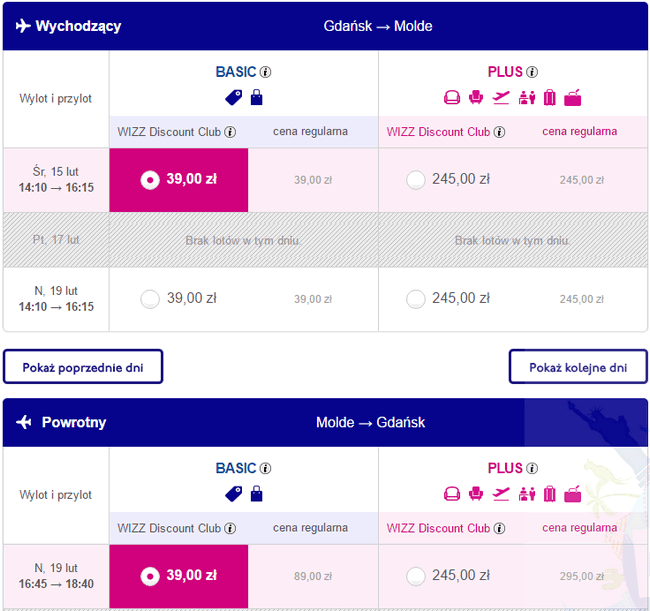The height and width of the screenshot is (611, 650).
Task: Click the price tag icon under outbound BASIC
Action: (234, 98)
